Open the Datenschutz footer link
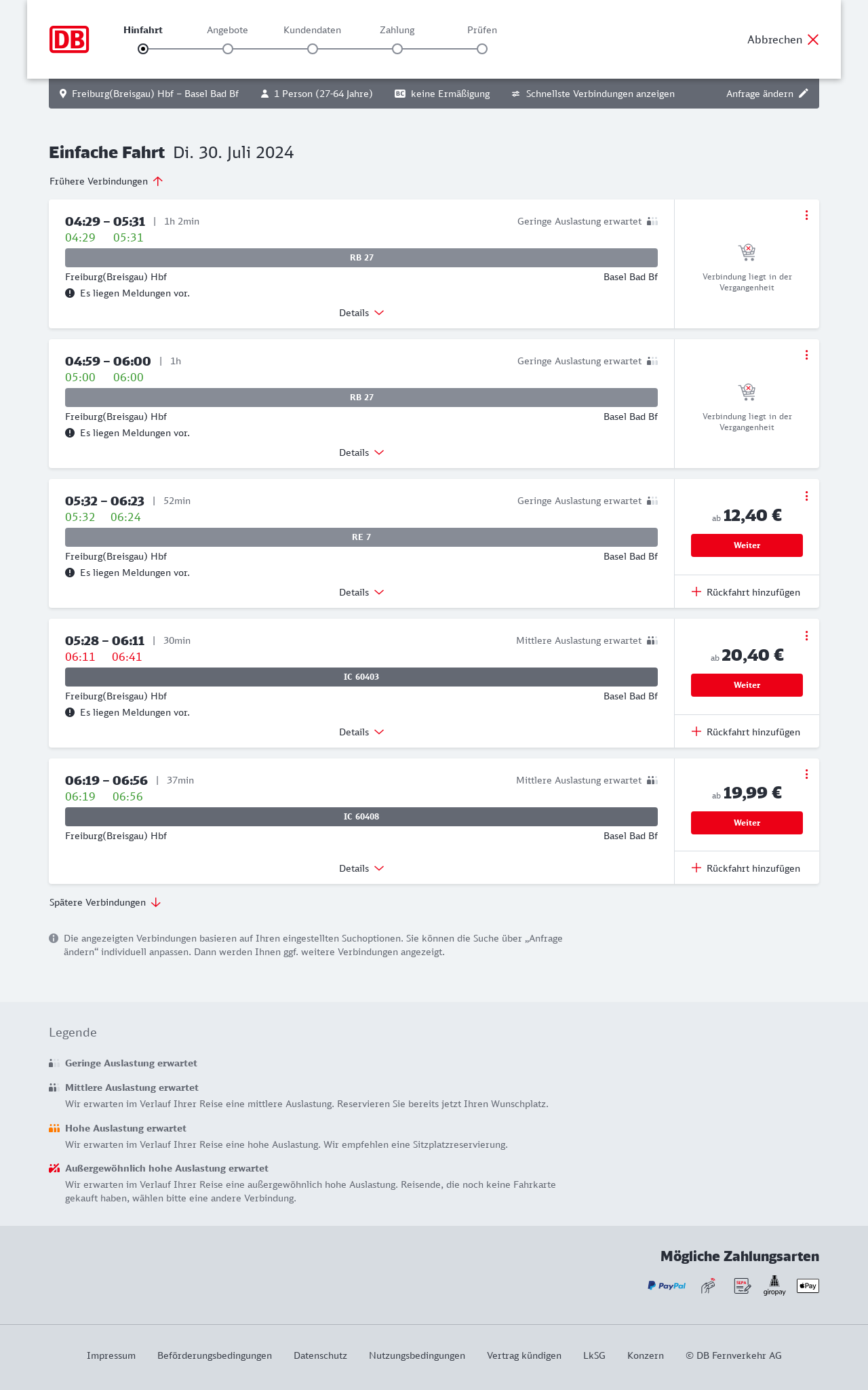Viewport: 868px width, 1390px height. [320, 1355]
